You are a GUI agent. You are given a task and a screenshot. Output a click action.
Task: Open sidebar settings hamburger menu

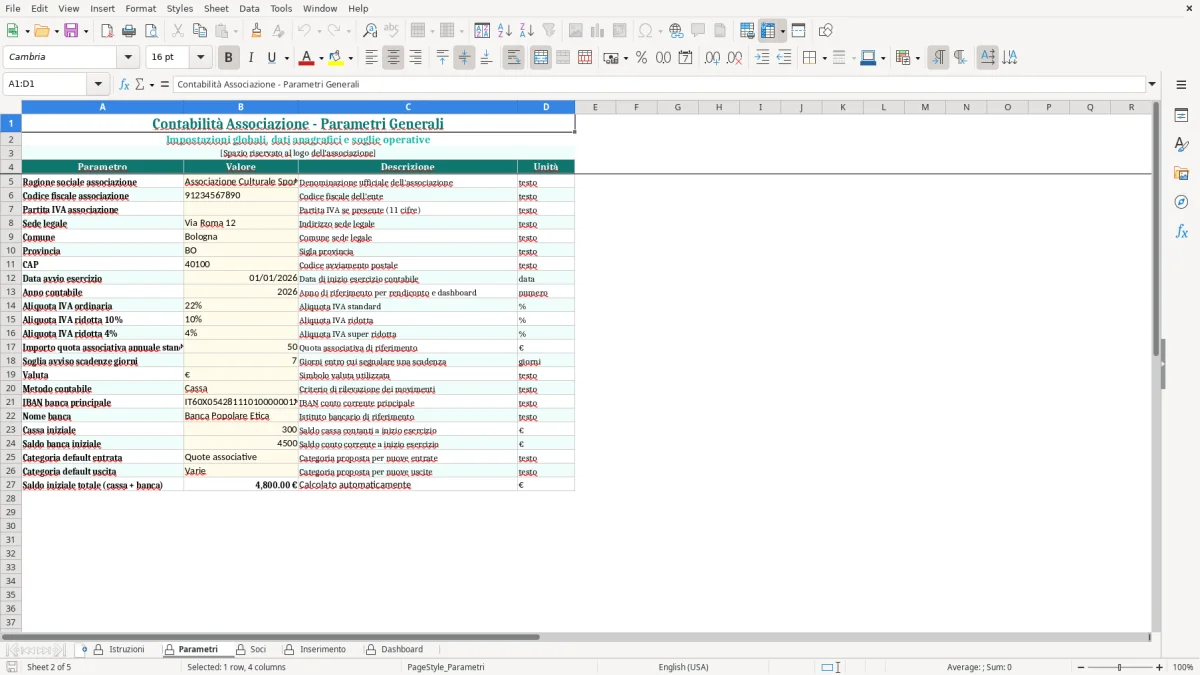coord(1181,84)
